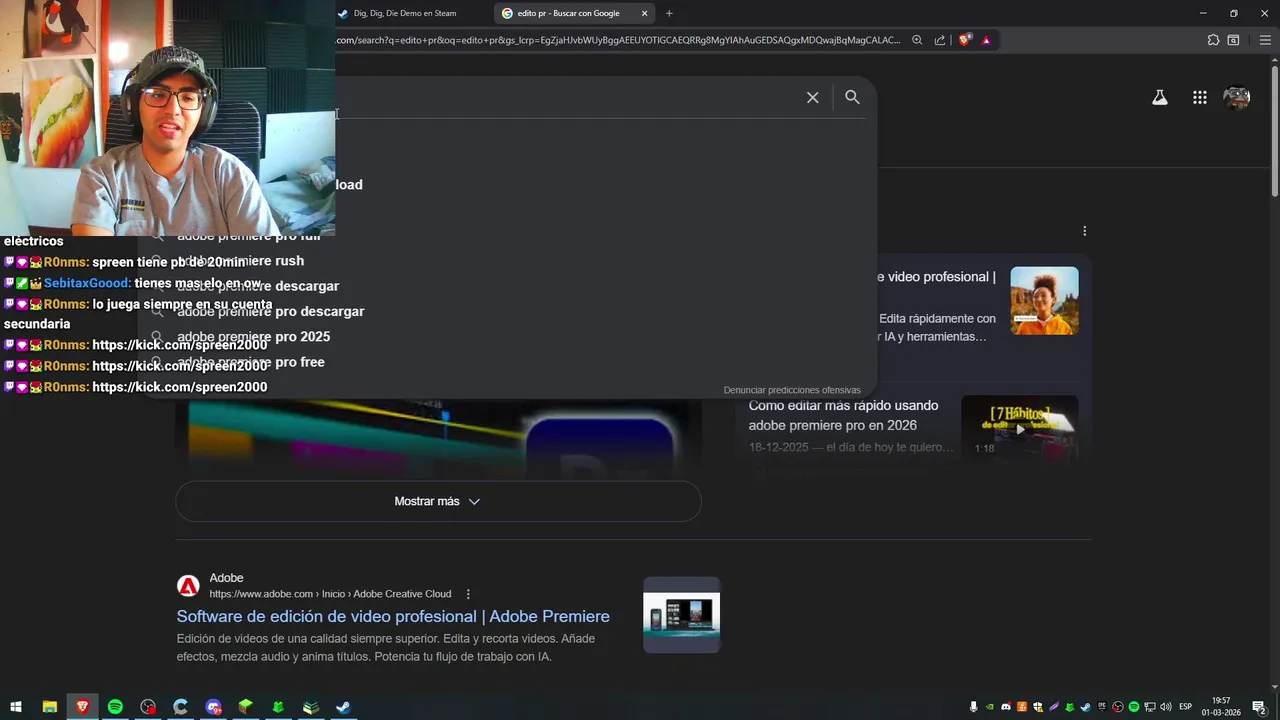1280x720 pixels.
Task: Click the share page icon in address bar
Action: pos(940,40)
